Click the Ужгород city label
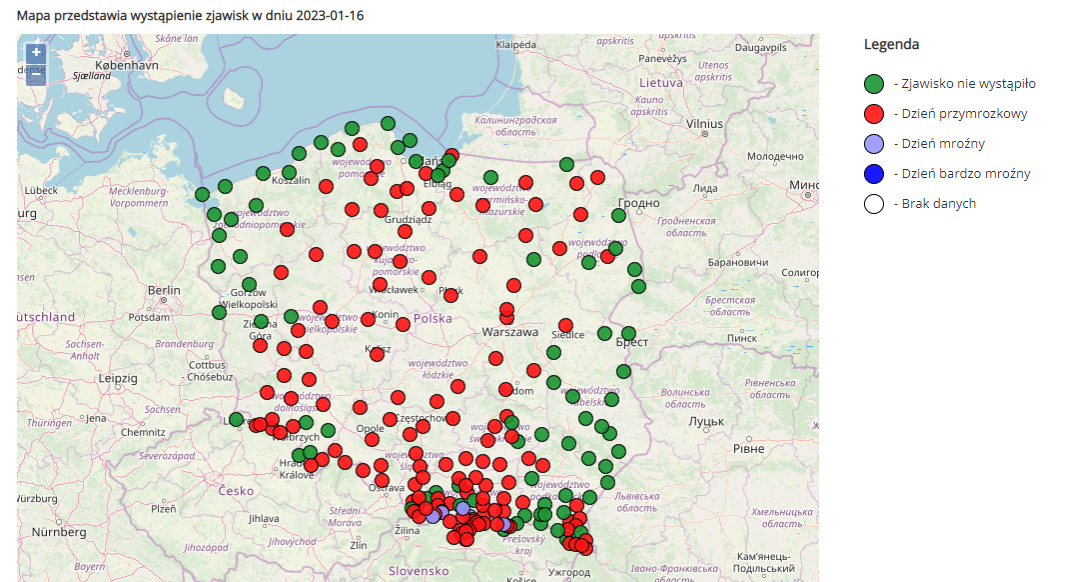Screen dimensions: 1073x582 (x=569, y=572)
